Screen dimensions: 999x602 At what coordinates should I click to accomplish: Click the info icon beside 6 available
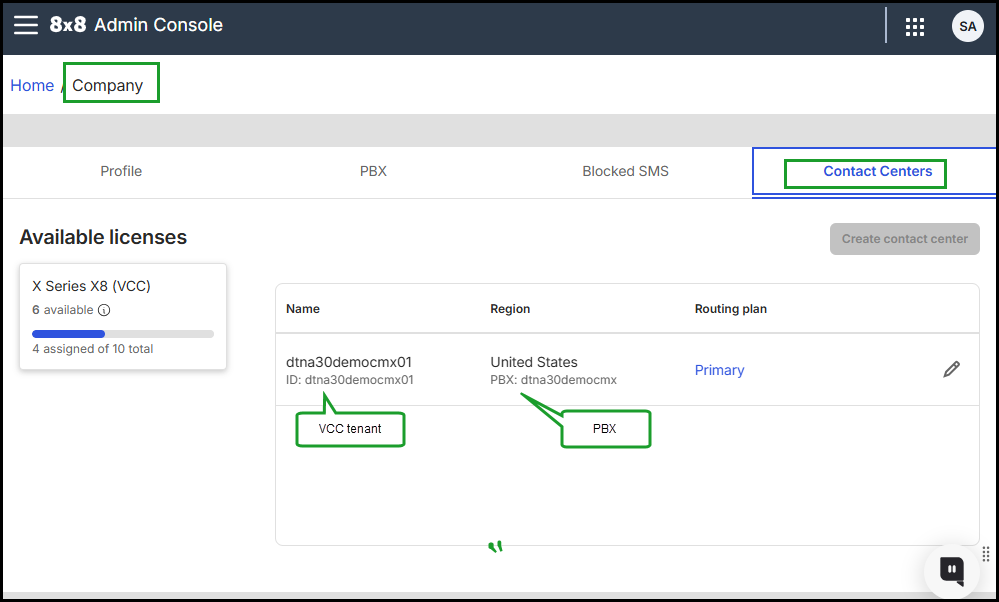(104, 310)
